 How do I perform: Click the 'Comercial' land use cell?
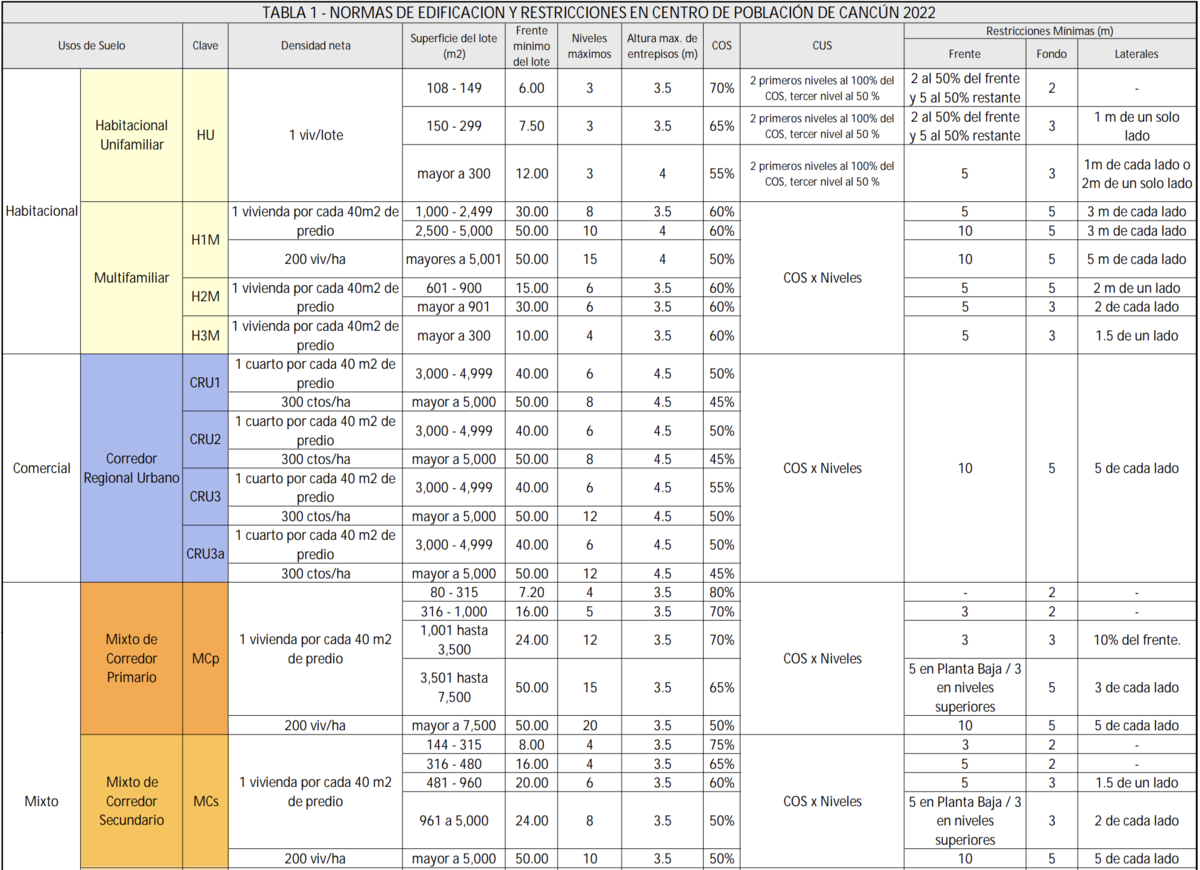[41, 468]
